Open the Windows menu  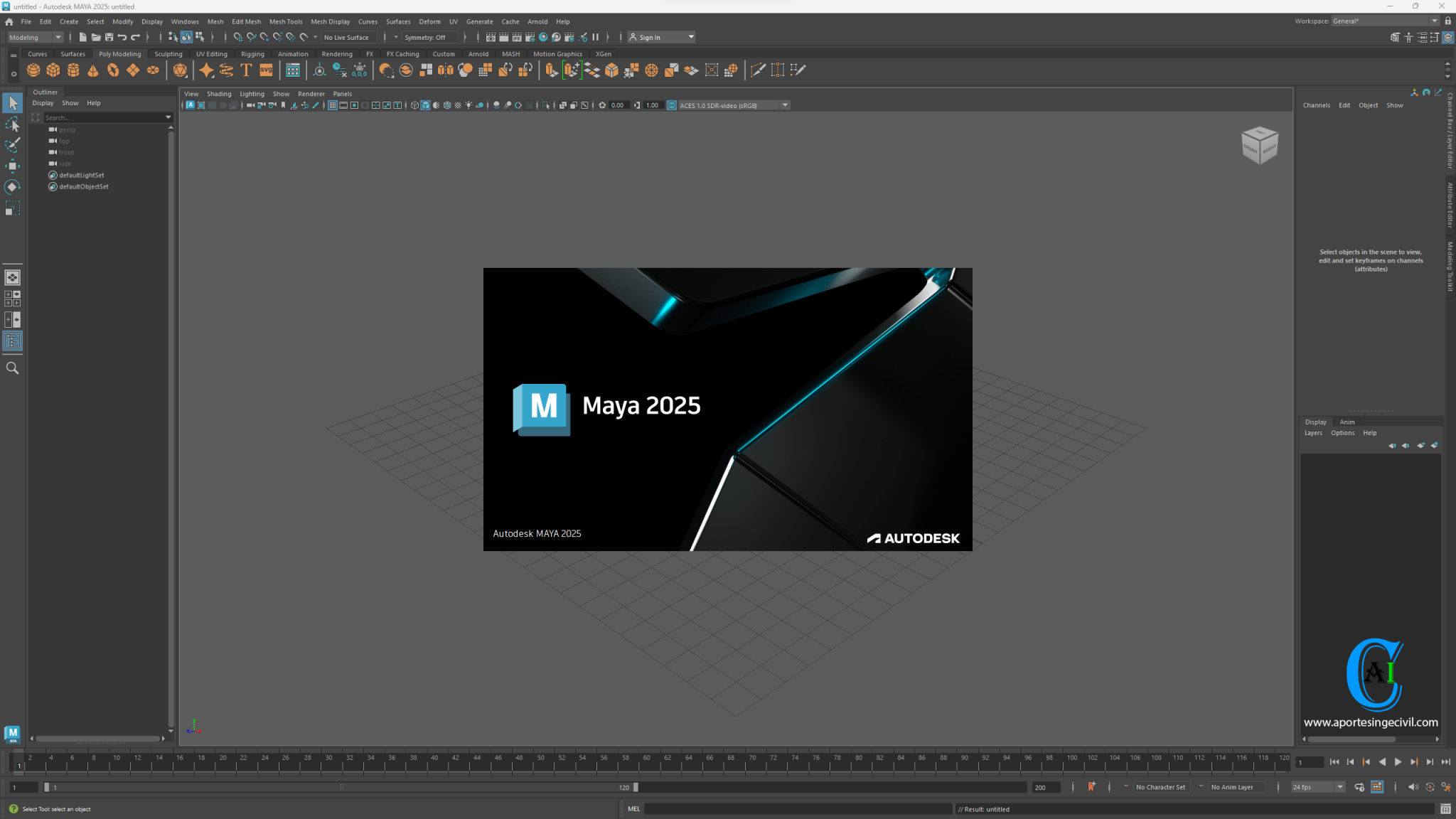click(185, 21)
